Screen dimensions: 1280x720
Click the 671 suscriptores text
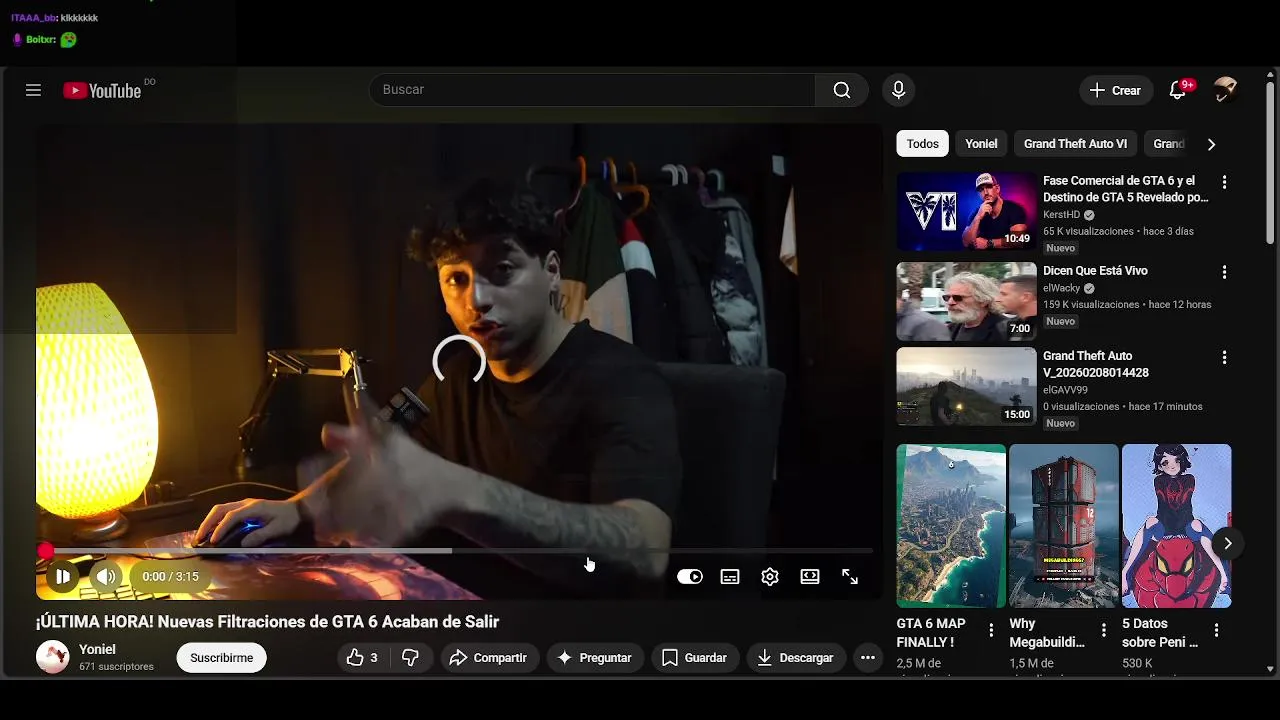pos(117,667)
